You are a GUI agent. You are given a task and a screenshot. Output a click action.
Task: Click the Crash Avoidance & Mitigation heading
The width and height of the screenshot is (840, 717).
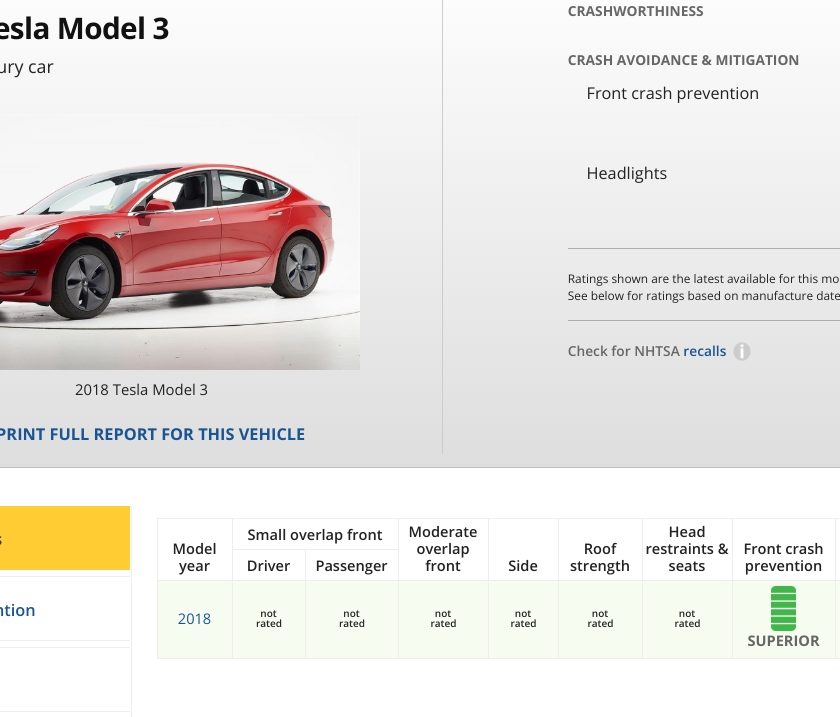coord(683,60)
